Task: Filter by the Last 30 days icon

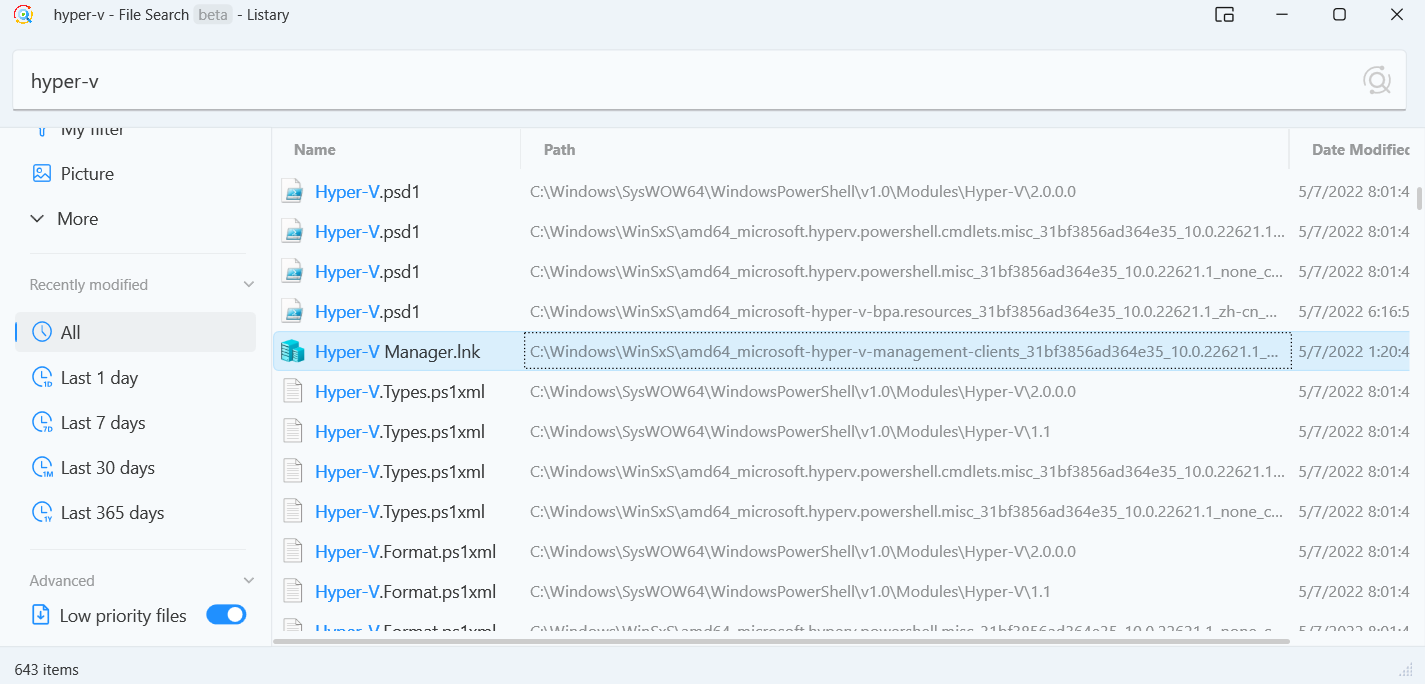Action: (42, 468)
